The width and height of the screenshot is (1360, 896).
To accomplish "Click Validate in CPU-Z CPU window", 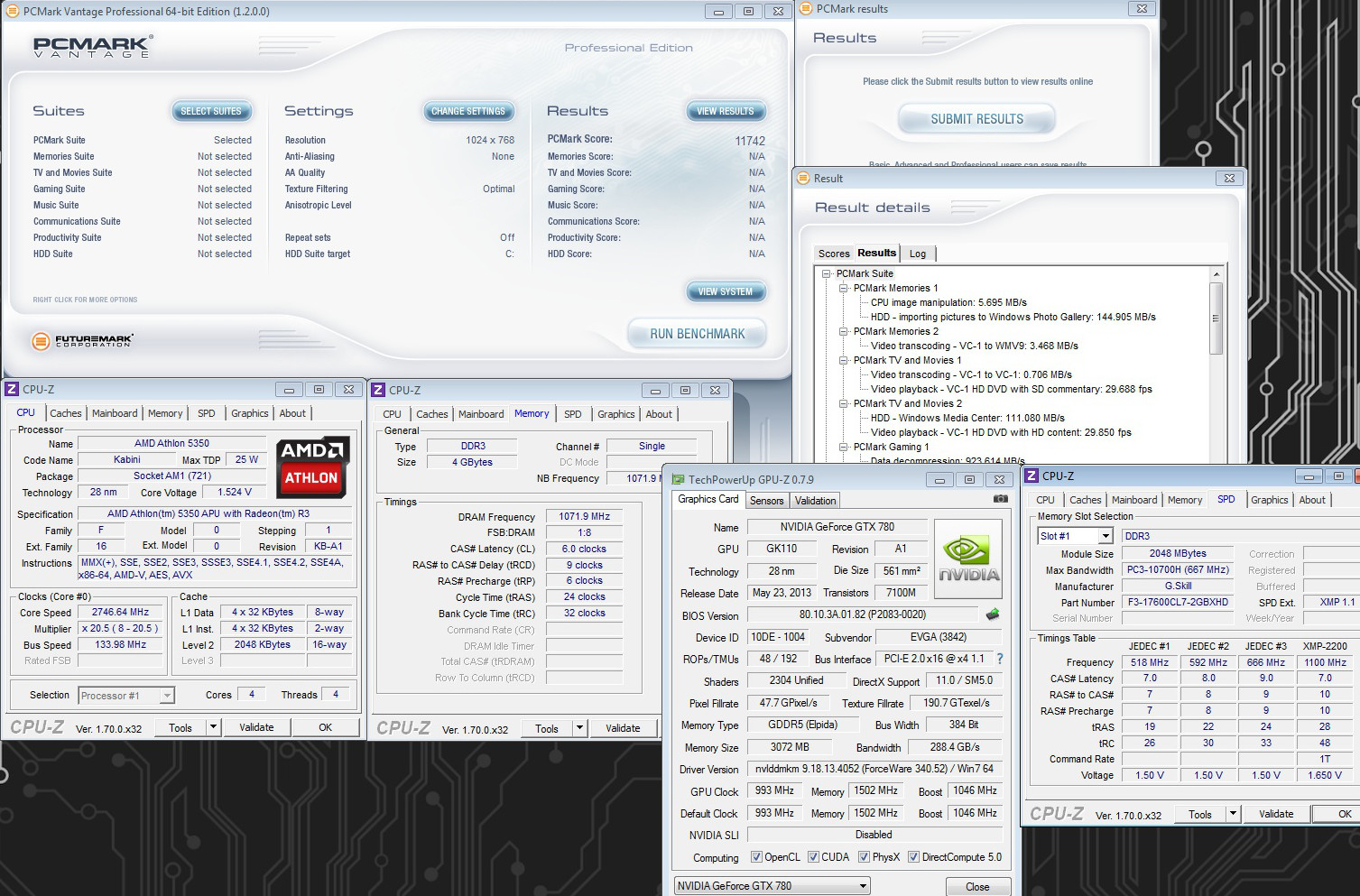I will click(256, 727).
